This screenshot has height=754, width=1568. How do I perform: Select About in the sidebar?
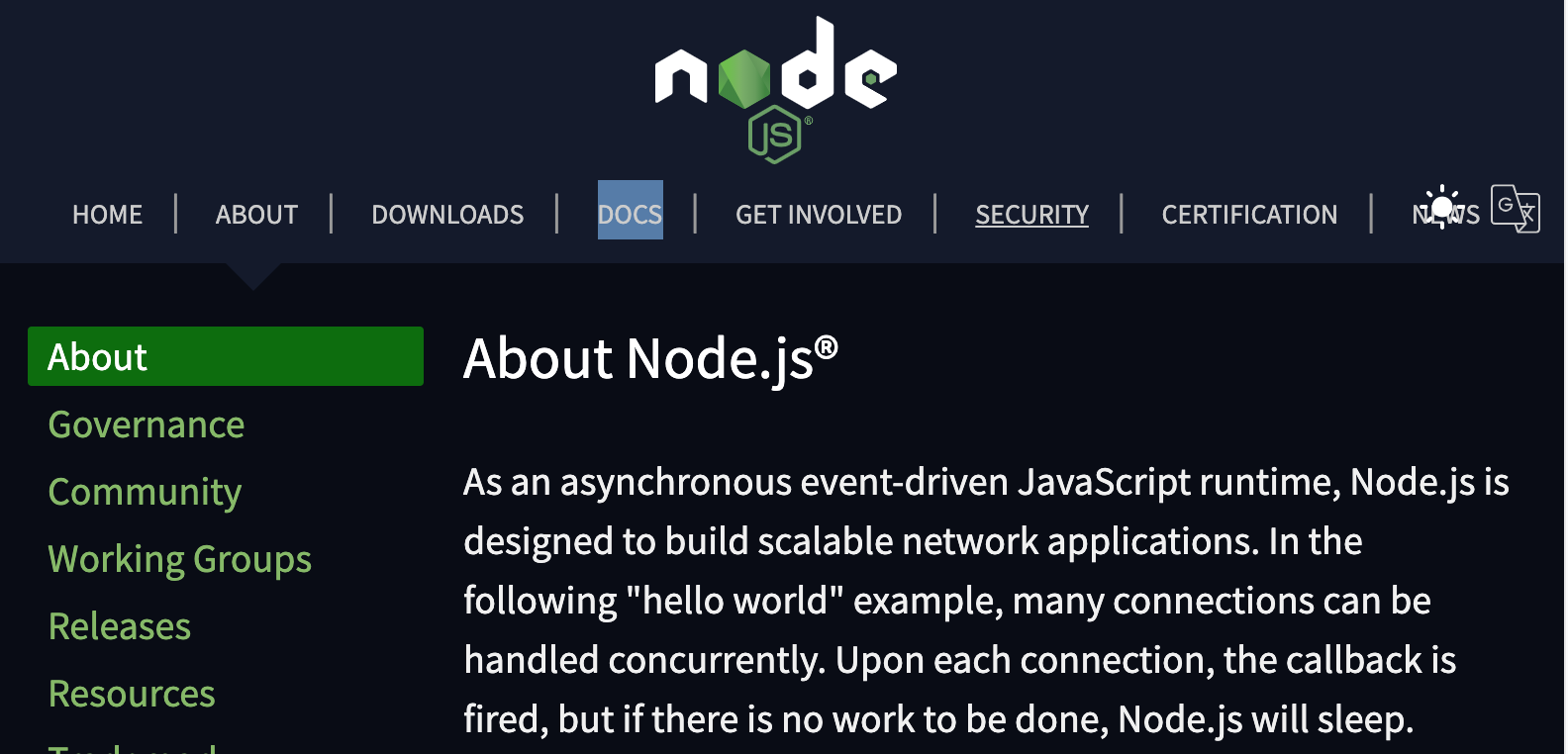pos(226,356)
